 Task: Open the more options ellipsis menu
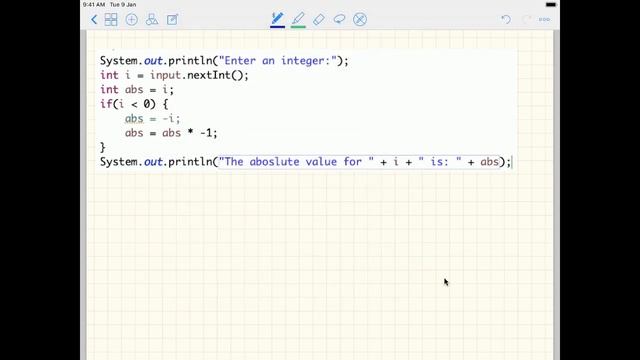[544, 19]
